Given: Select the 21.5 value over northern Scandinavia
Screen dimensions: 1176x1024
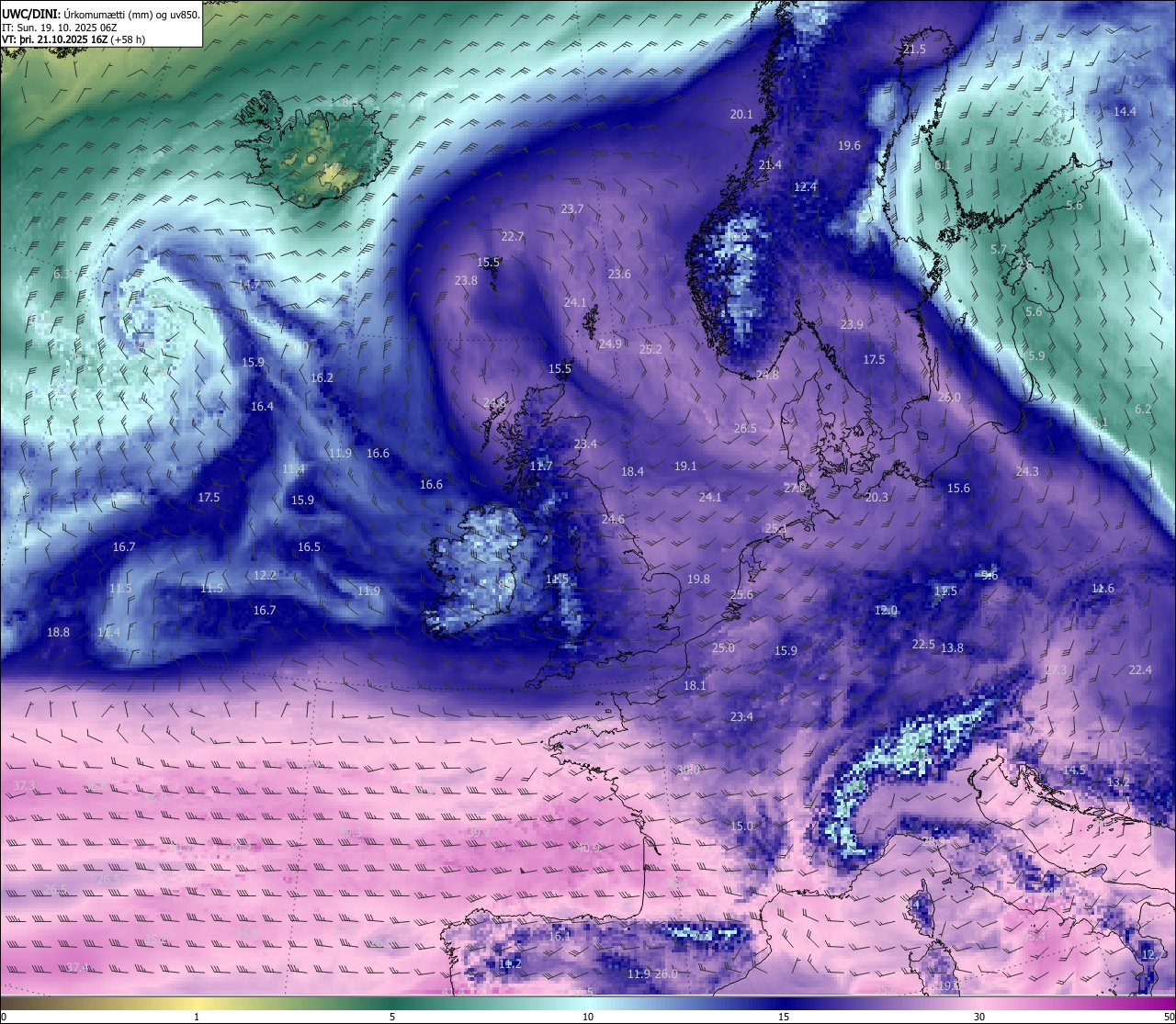Looking at the screenshot, I should [x=914, y=50].
